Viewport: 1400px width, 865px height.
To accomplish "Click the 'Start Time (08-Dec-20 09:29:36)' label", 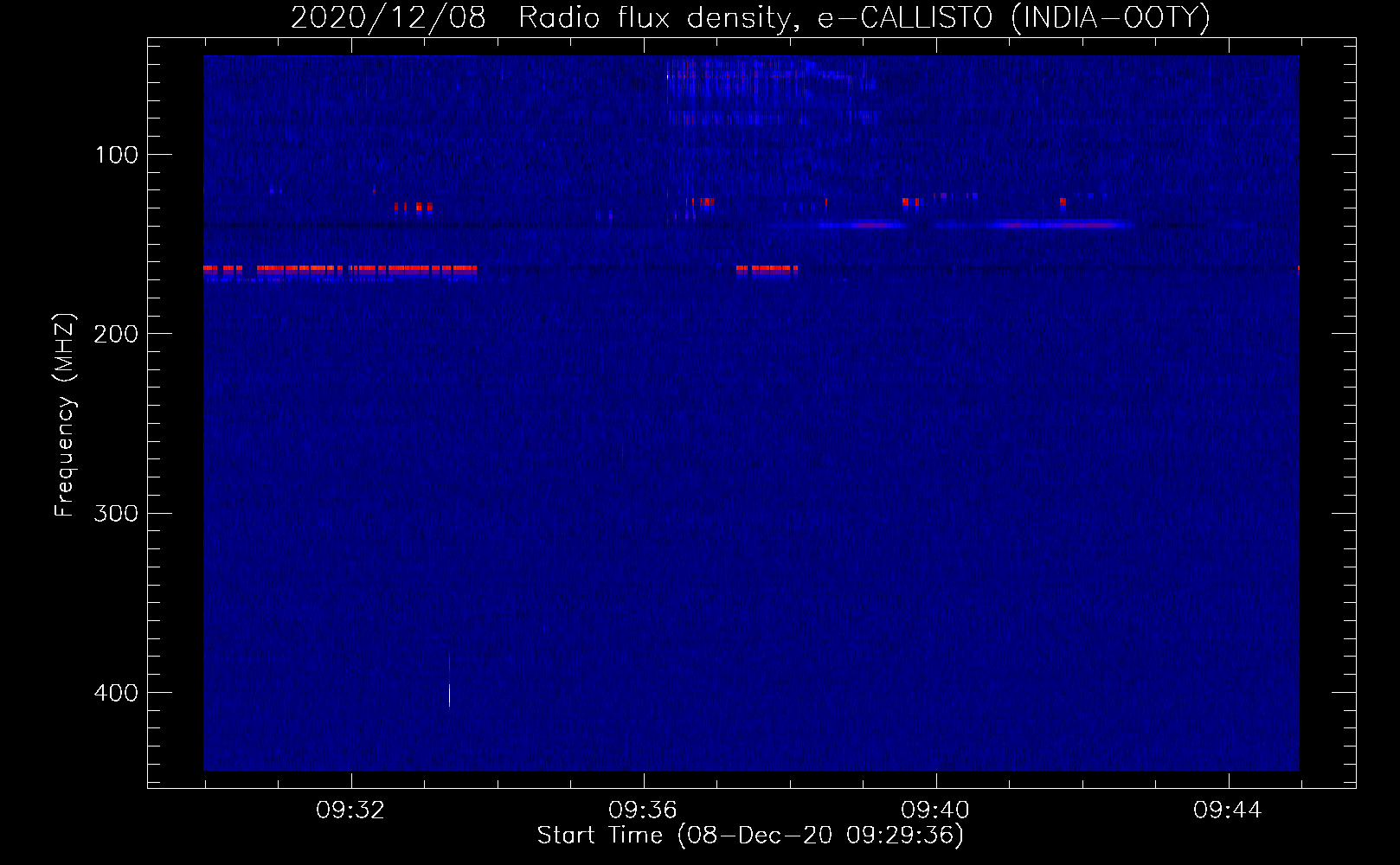I will click(x=750, y=836).
